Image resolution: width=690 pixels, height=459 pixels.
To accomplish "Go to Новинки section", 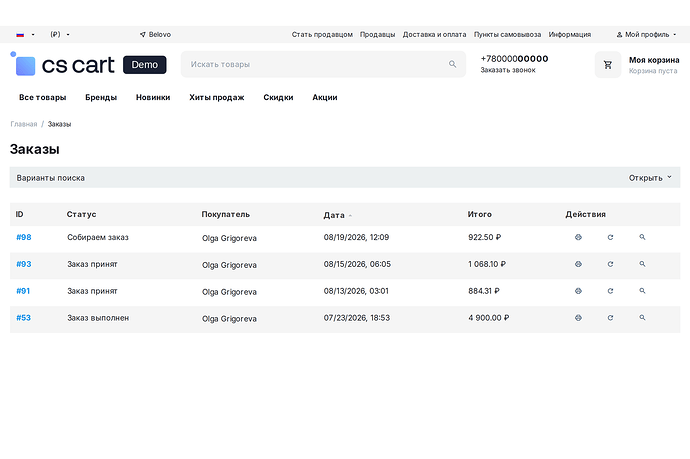I will tap(153, 97).
